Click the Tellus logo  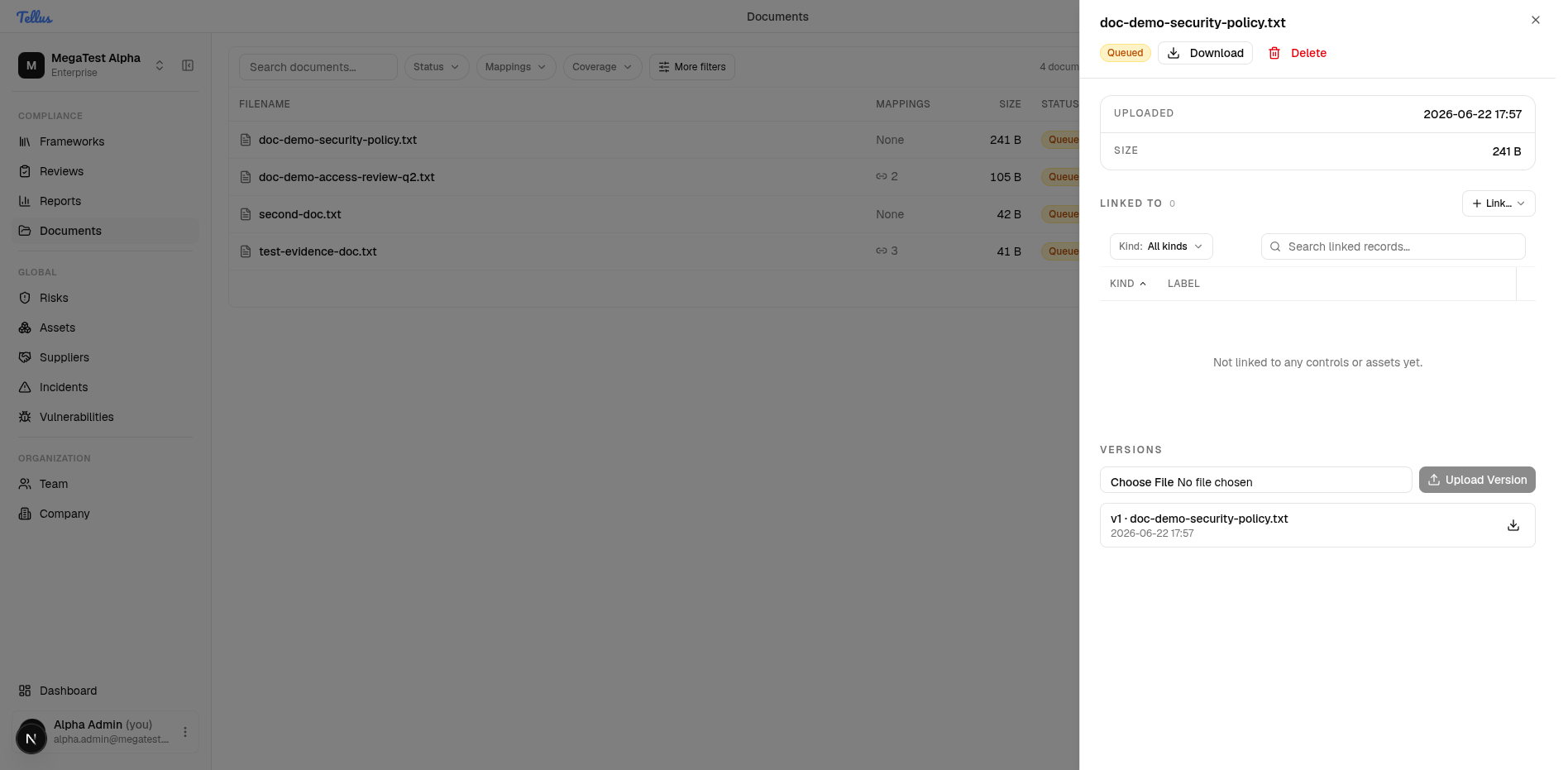click(34, 17)
